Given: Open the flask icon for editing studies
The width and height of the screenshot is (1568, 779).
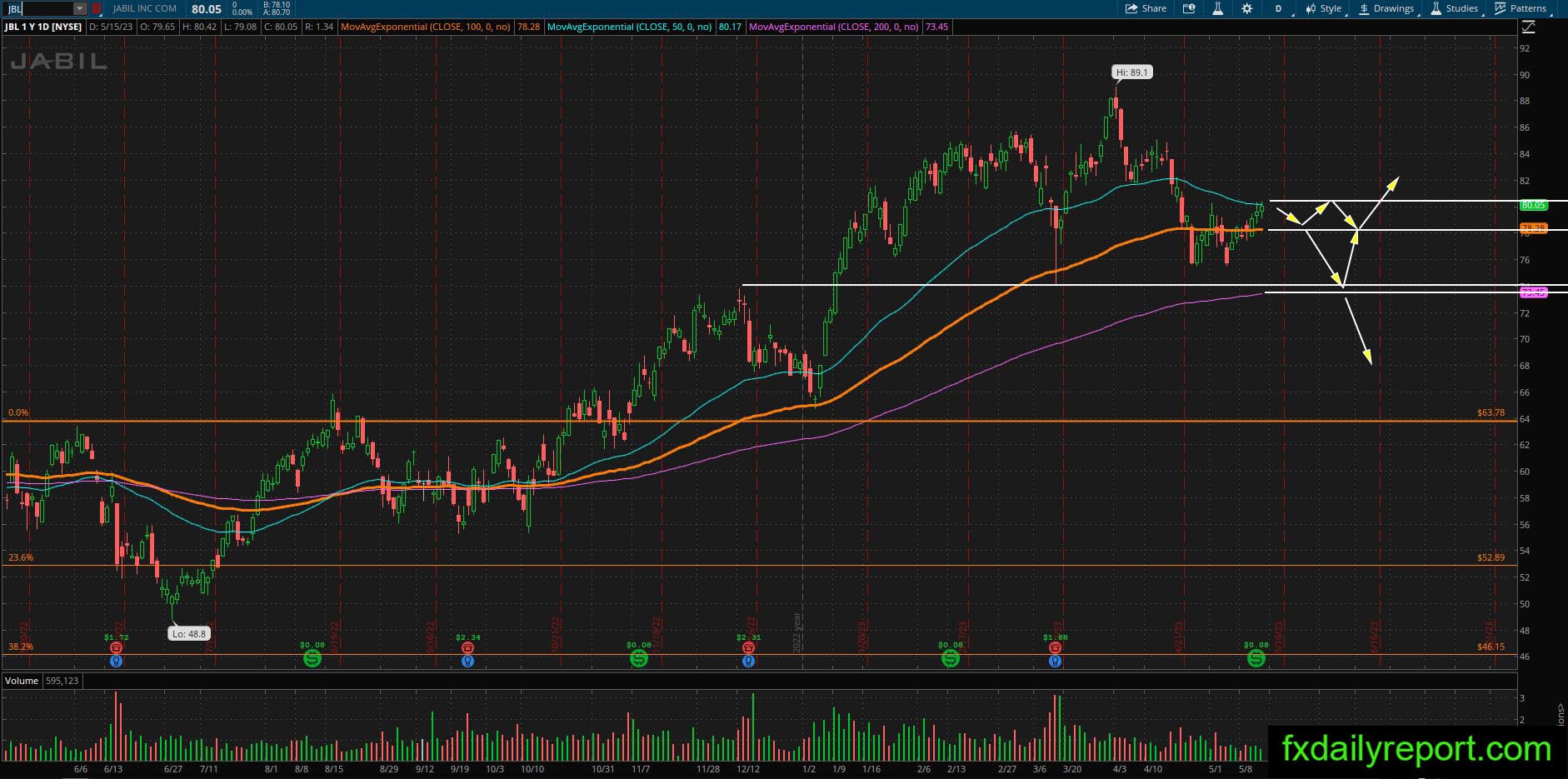Looking at the screenshot, I should coord(1217,8).
